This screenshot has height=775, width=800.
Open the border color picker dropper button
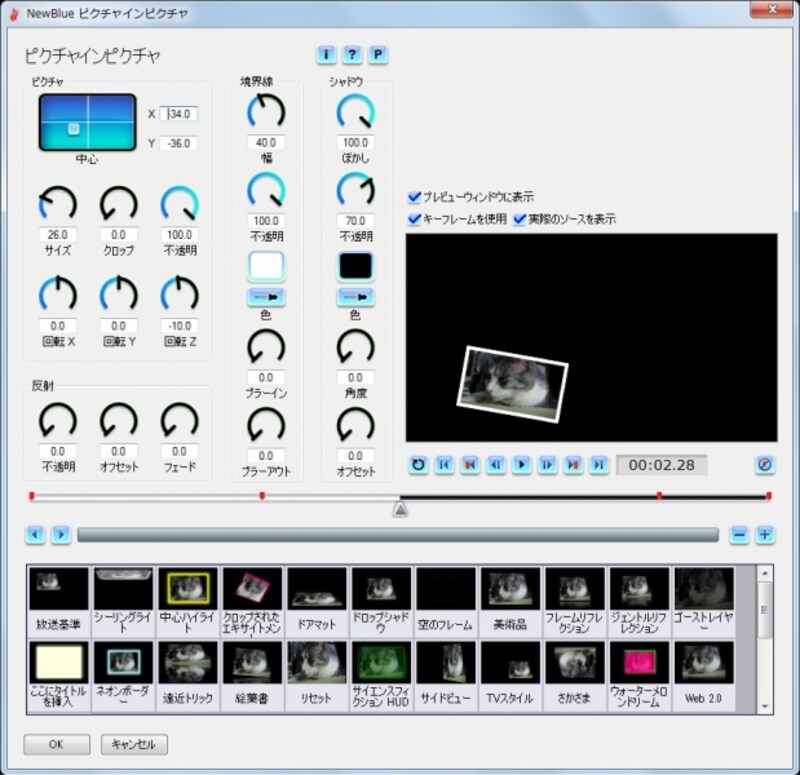[266, 296]
